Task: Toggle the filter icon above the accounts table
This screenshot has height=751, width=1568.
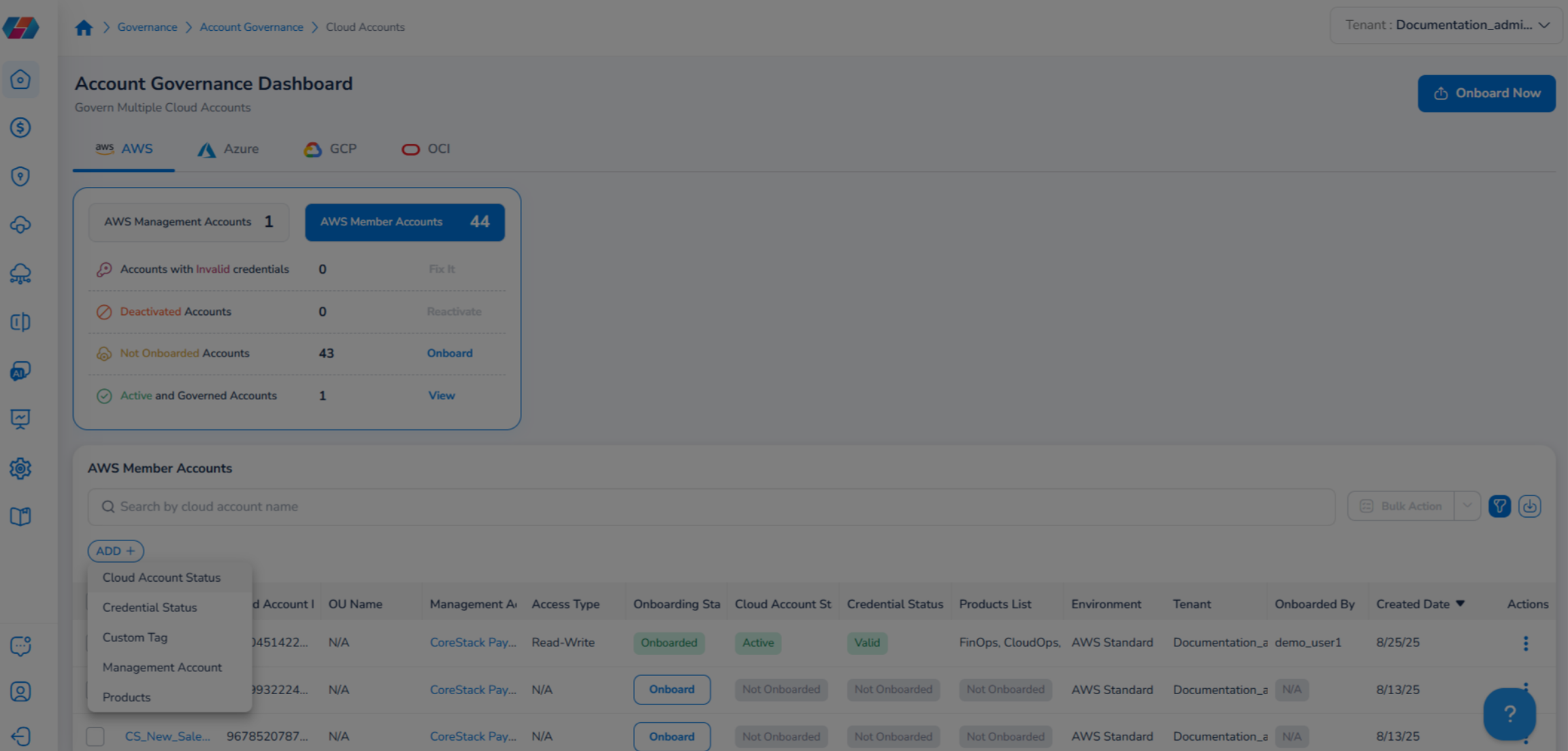Action: coord(1500,505)
